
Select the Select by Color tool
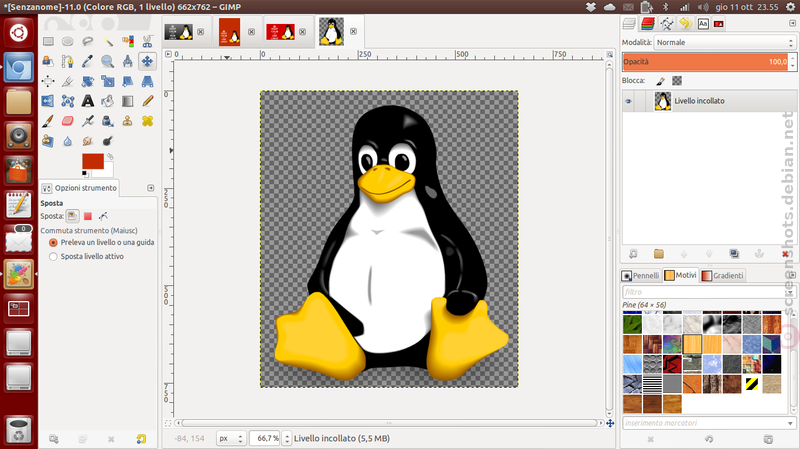tap(128, 41)
